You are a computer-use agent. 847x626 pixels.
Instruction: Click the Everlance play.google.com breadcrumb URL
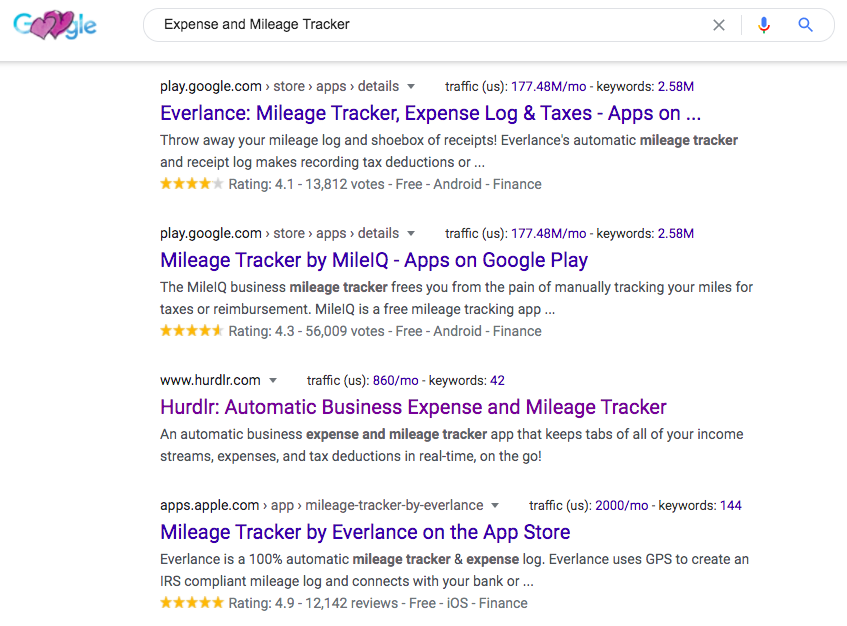279,86
